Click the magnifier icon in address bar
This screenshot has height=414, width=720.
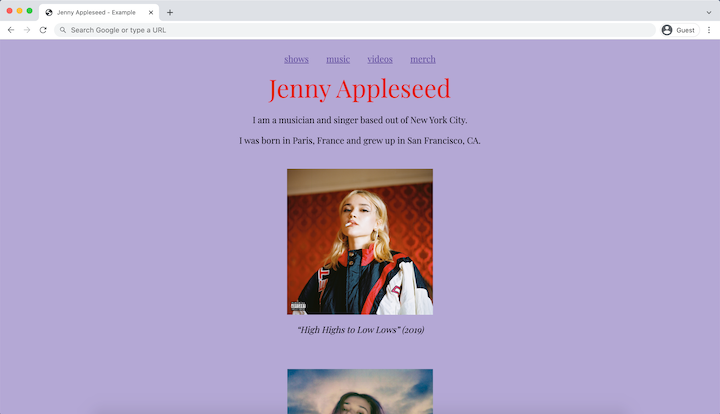coord(63,30)
